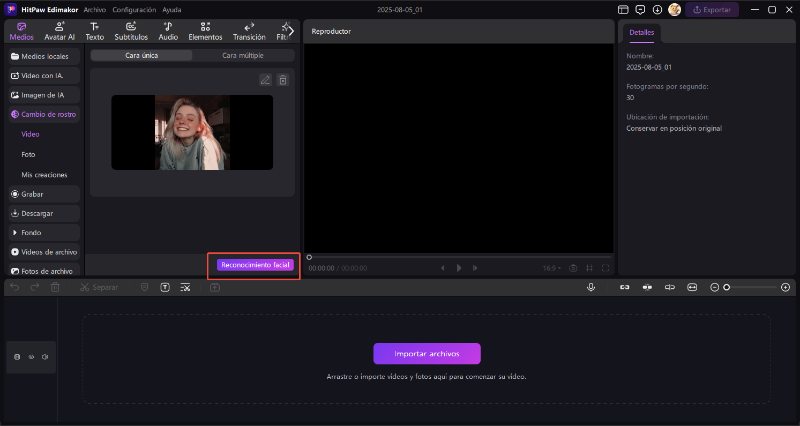Collapse the Cambio de rostro section
This screenshot has width=800, height=426.
[x=44, y=114]
